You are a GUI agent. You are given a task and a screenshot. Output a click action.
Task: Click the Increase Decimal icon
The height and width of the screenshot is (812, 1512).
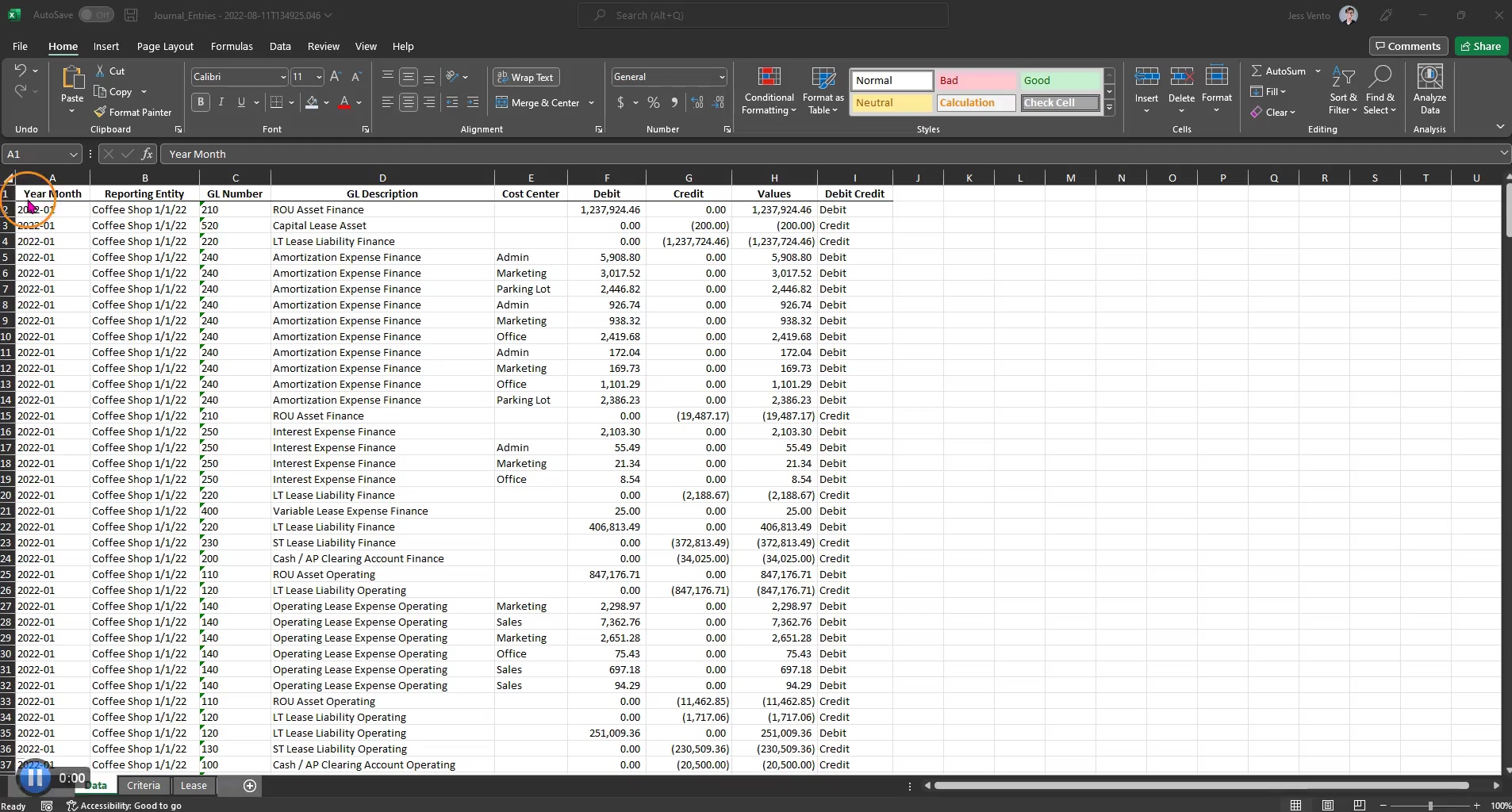click(x=697, y=102)
